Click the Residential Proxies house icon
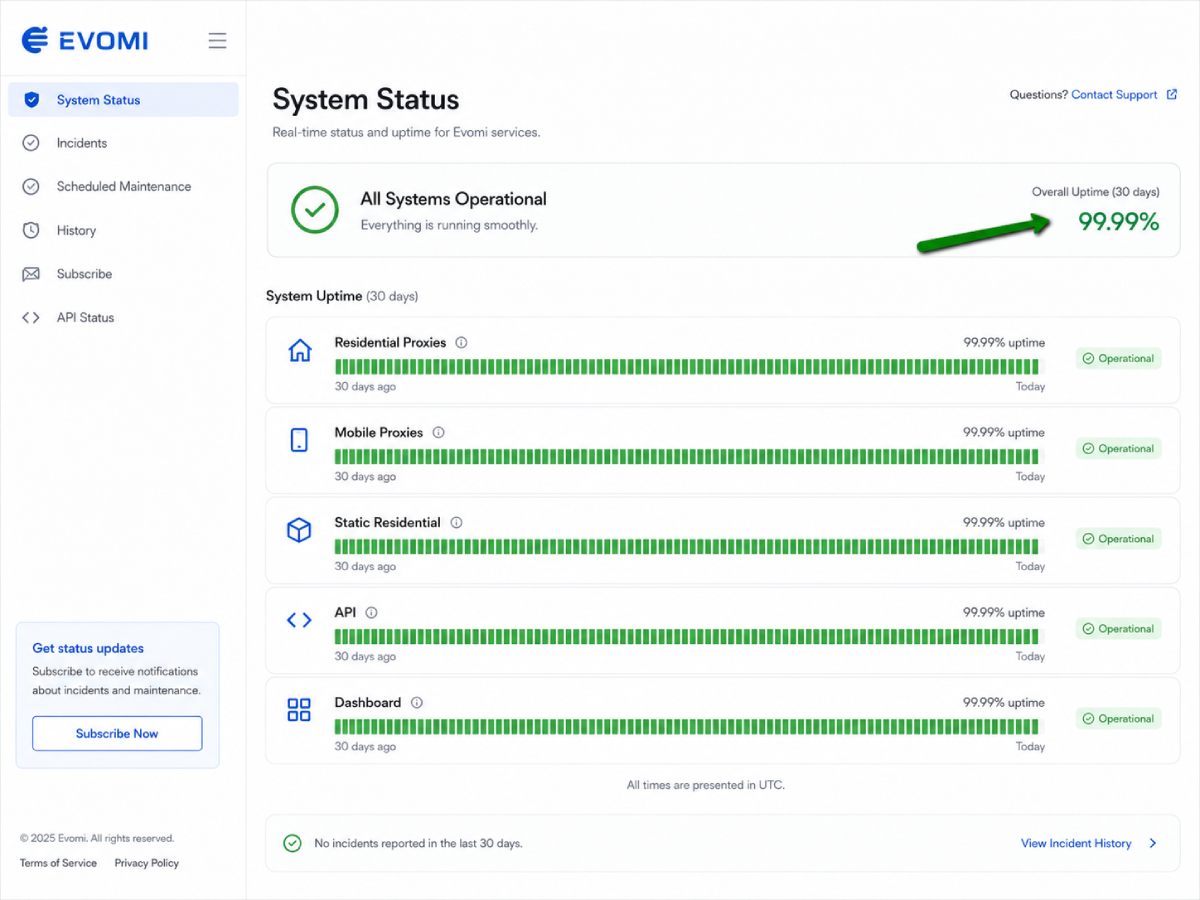 (299, 350)
